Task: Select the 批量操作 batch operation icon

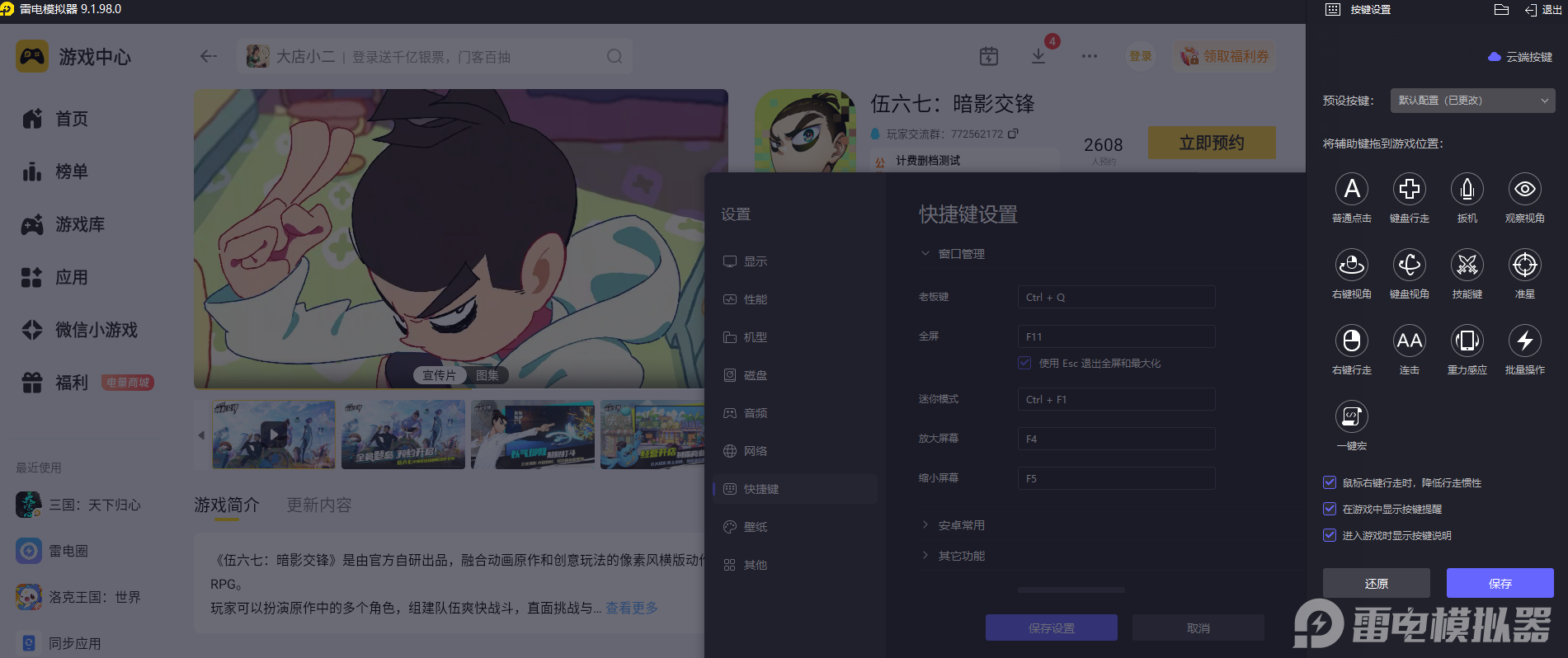Action: point(1524,341)
